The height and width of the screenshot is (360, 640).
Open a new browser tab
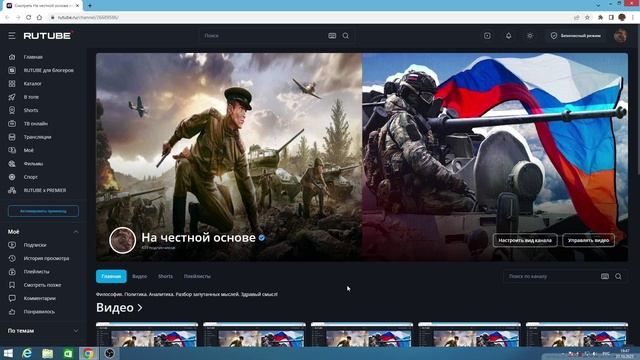[x=90, y=6]
